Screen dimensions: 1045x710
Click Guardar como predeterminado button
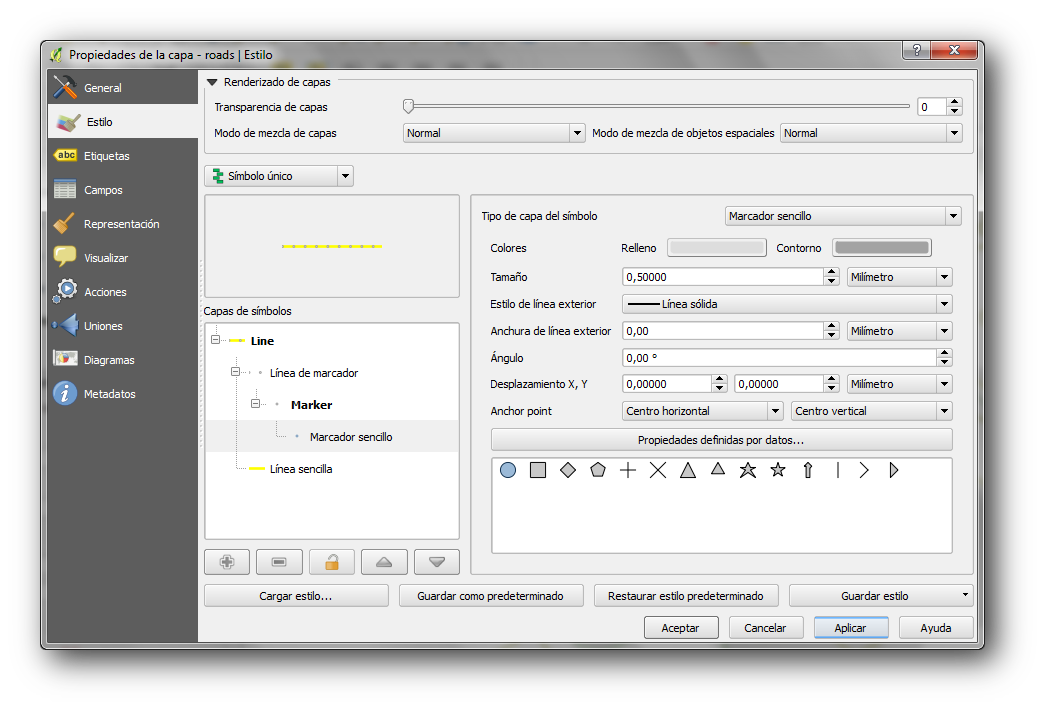coord(491,596)
